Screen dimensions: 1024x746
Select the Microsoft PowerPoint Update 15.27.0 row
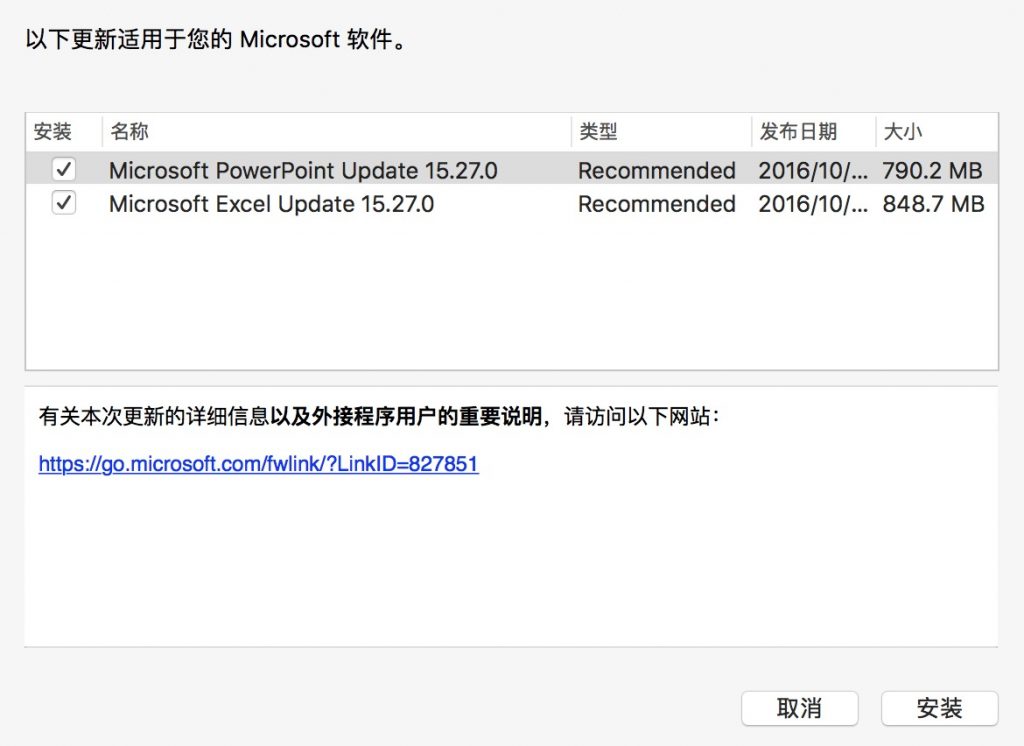(x=512, y=170)
